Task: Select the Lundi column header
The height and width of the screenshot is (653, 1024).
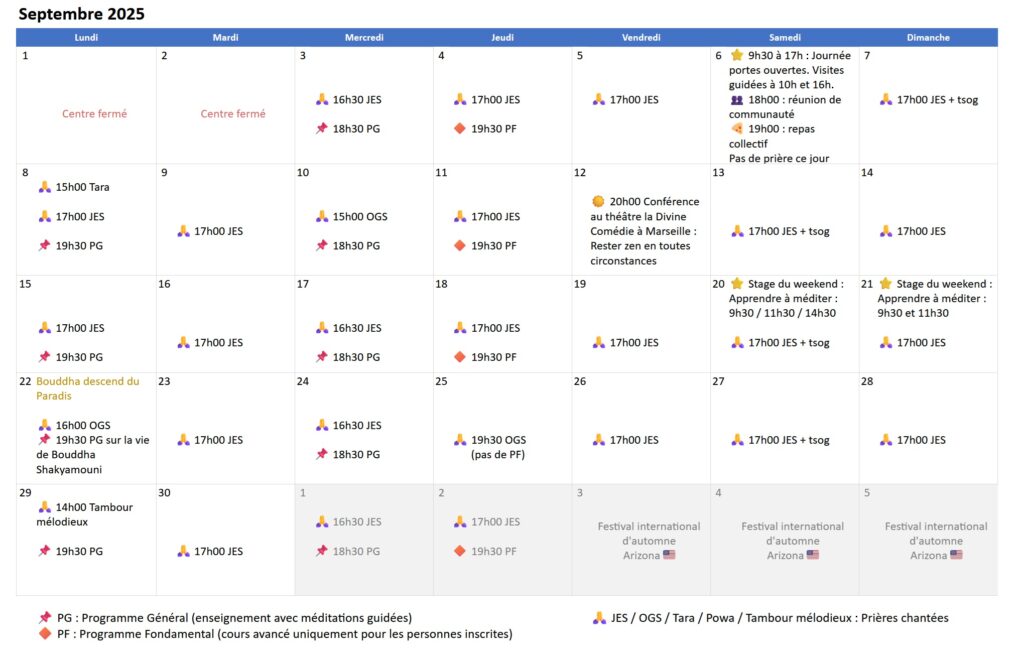Action: pyautogui.click(x=86, y=37)
